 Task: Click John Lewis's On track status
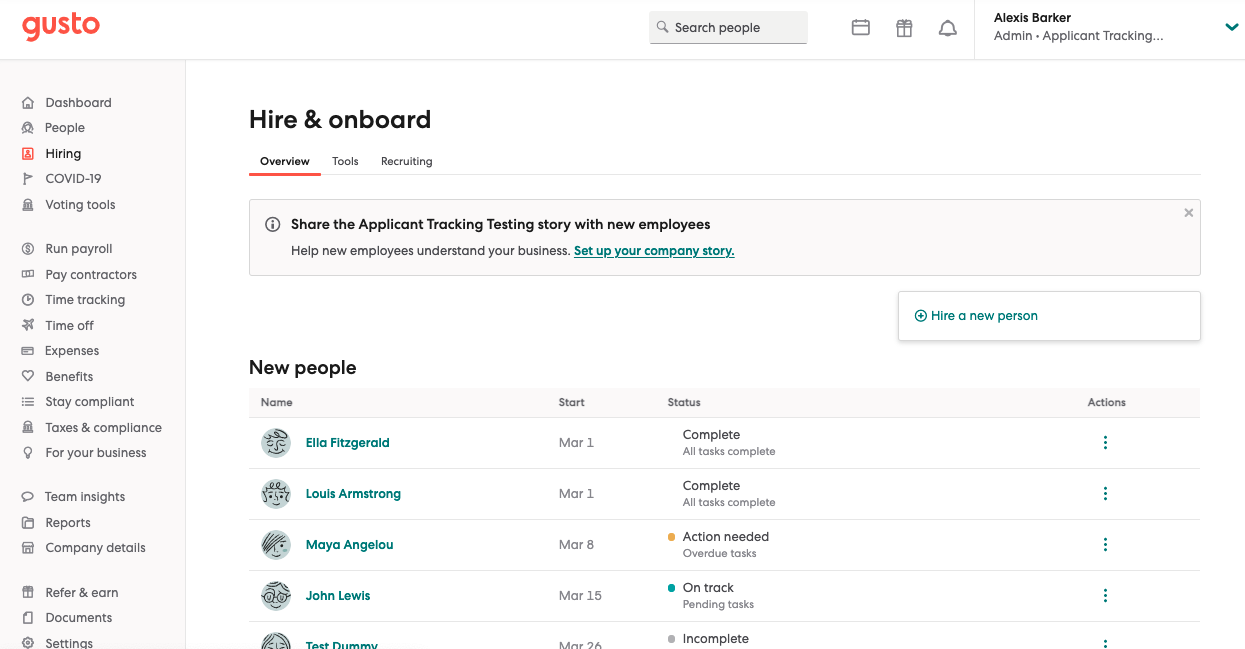(708, 588)
